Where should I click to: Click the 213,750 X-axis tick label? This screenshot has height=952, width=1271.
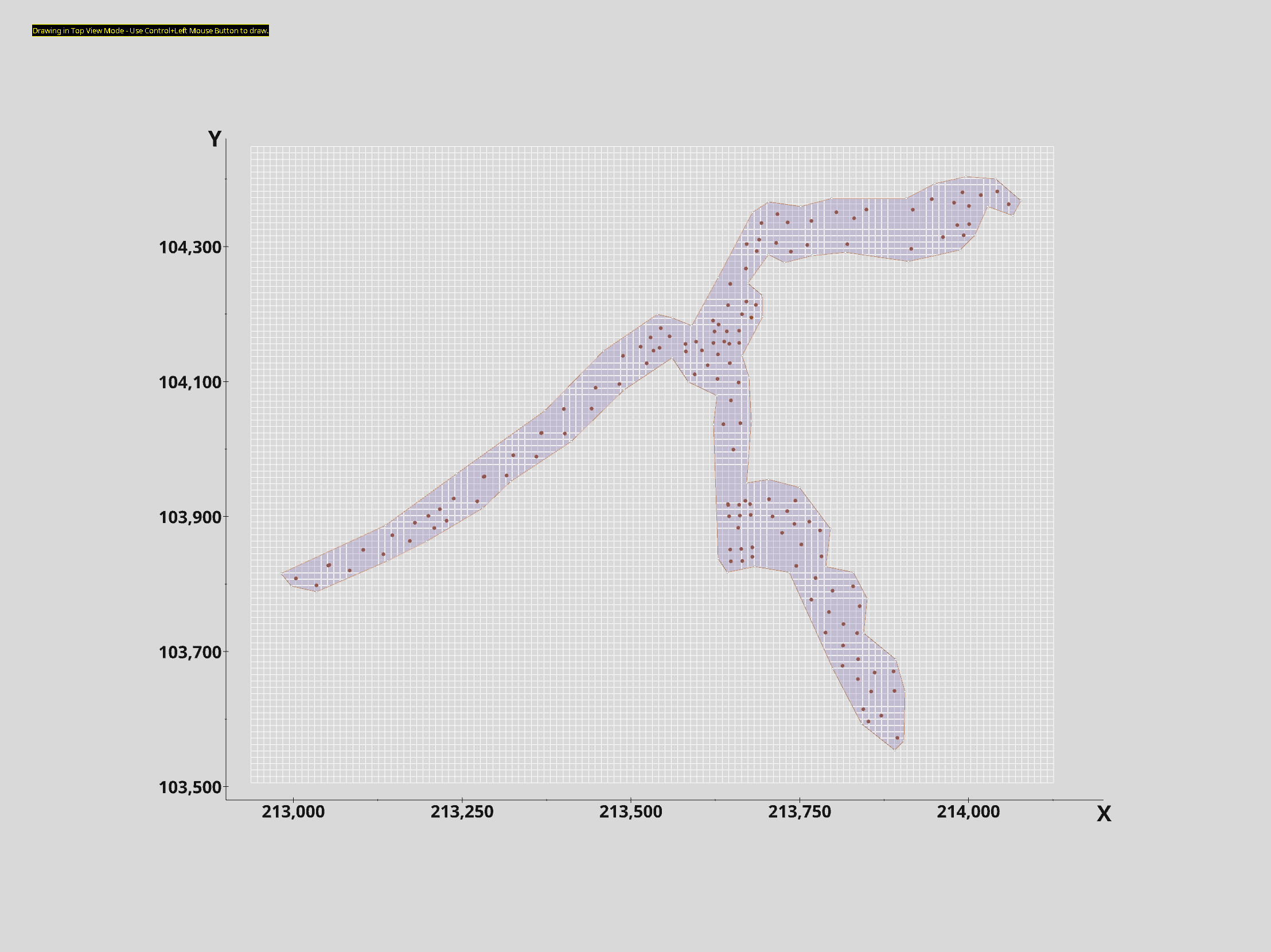coord(800,812)
